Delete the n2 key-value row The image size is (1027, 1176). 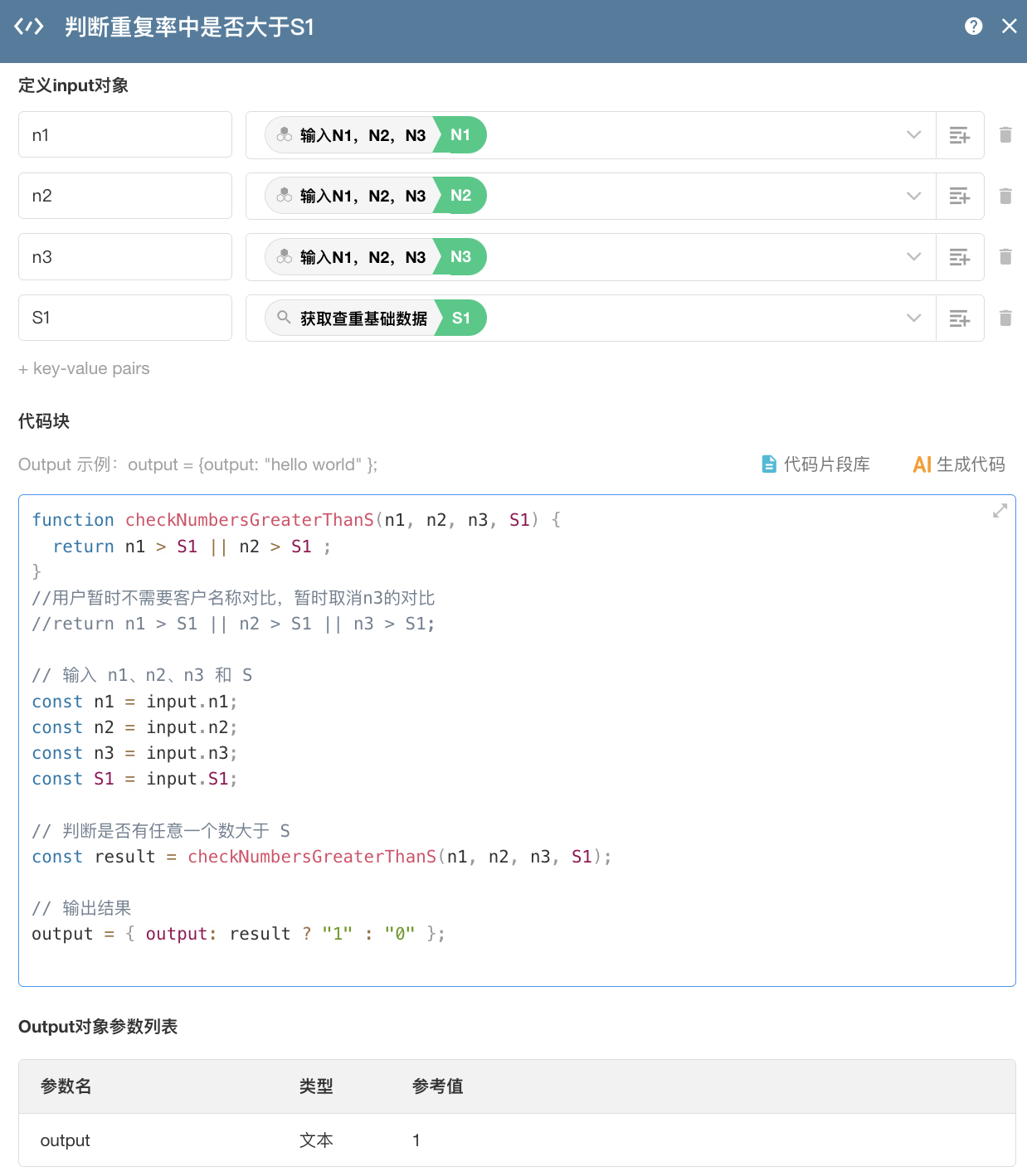click(x=1005, y=196)
